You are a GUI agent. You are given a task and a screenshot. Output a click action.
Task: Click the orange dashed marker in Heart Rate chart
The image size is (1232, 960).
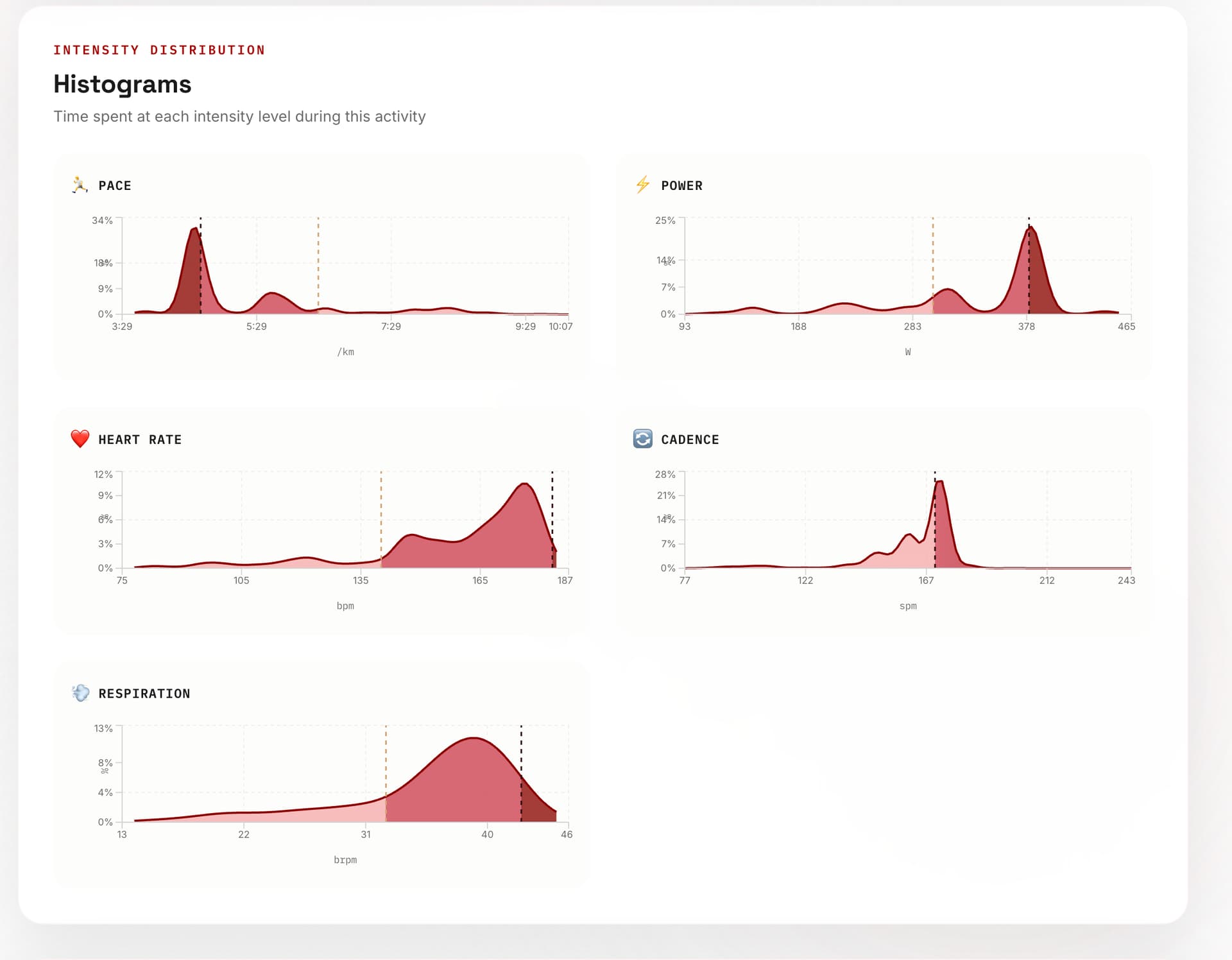coord(381,513)
